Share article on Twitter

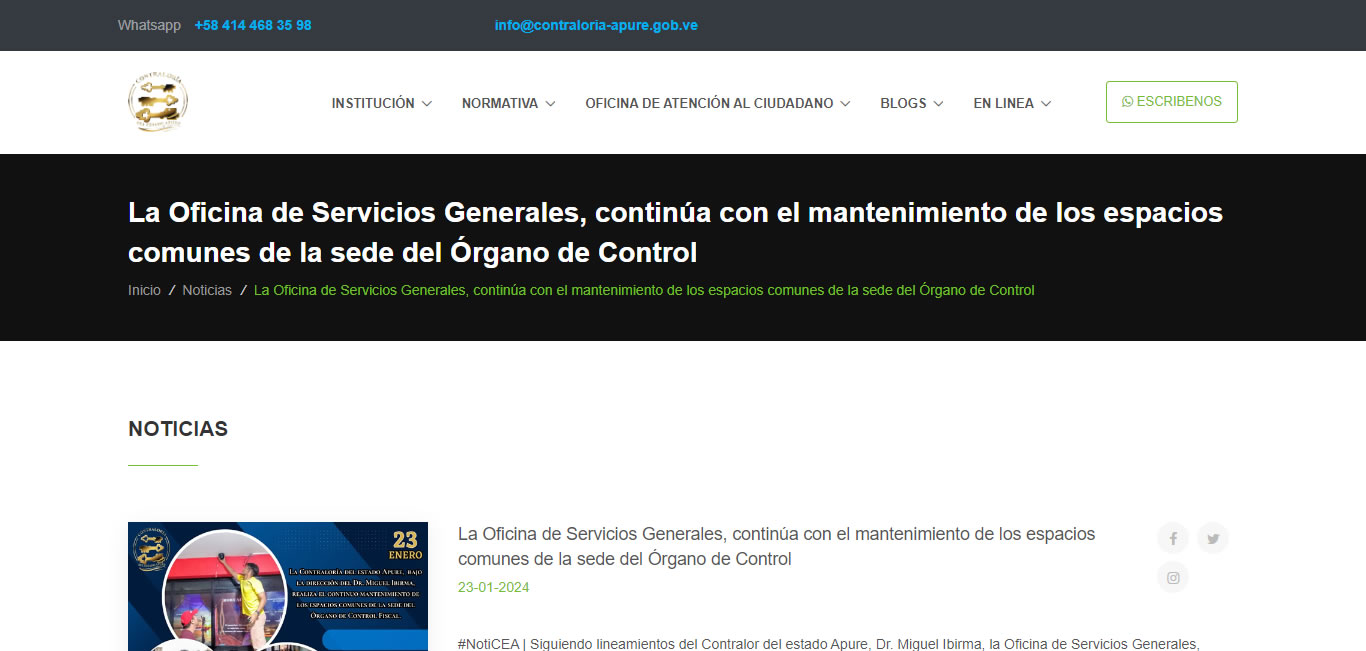click(x=1213, y=538)
